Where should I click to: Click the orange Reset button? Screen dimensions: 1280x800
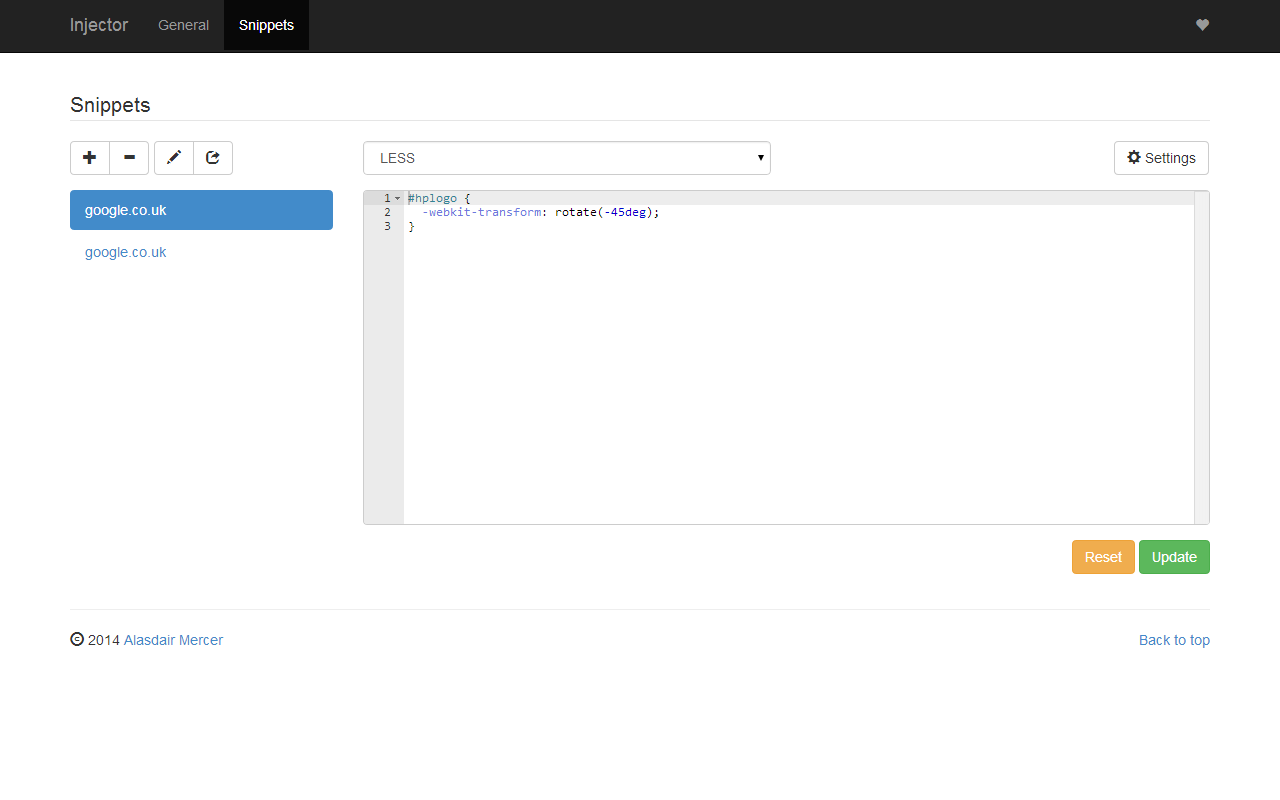1103,557
